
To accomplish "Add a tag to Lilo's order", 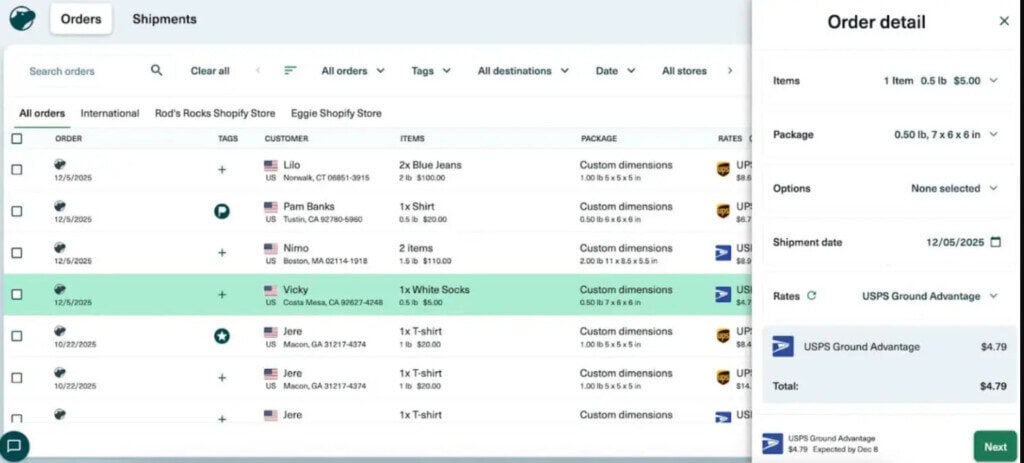I will pos(221,170).
